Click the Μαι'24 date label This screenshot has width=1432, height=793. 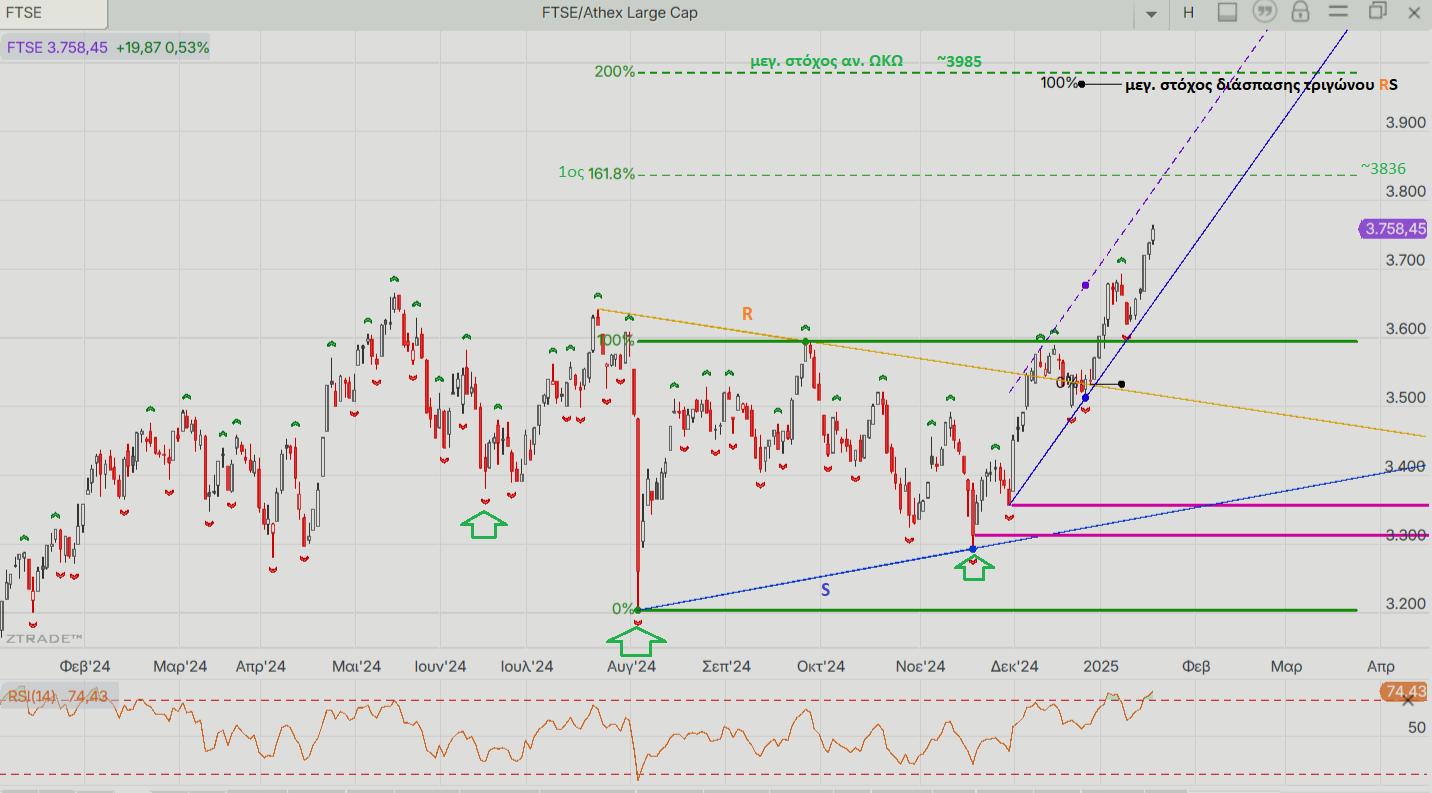pos(356,666)
